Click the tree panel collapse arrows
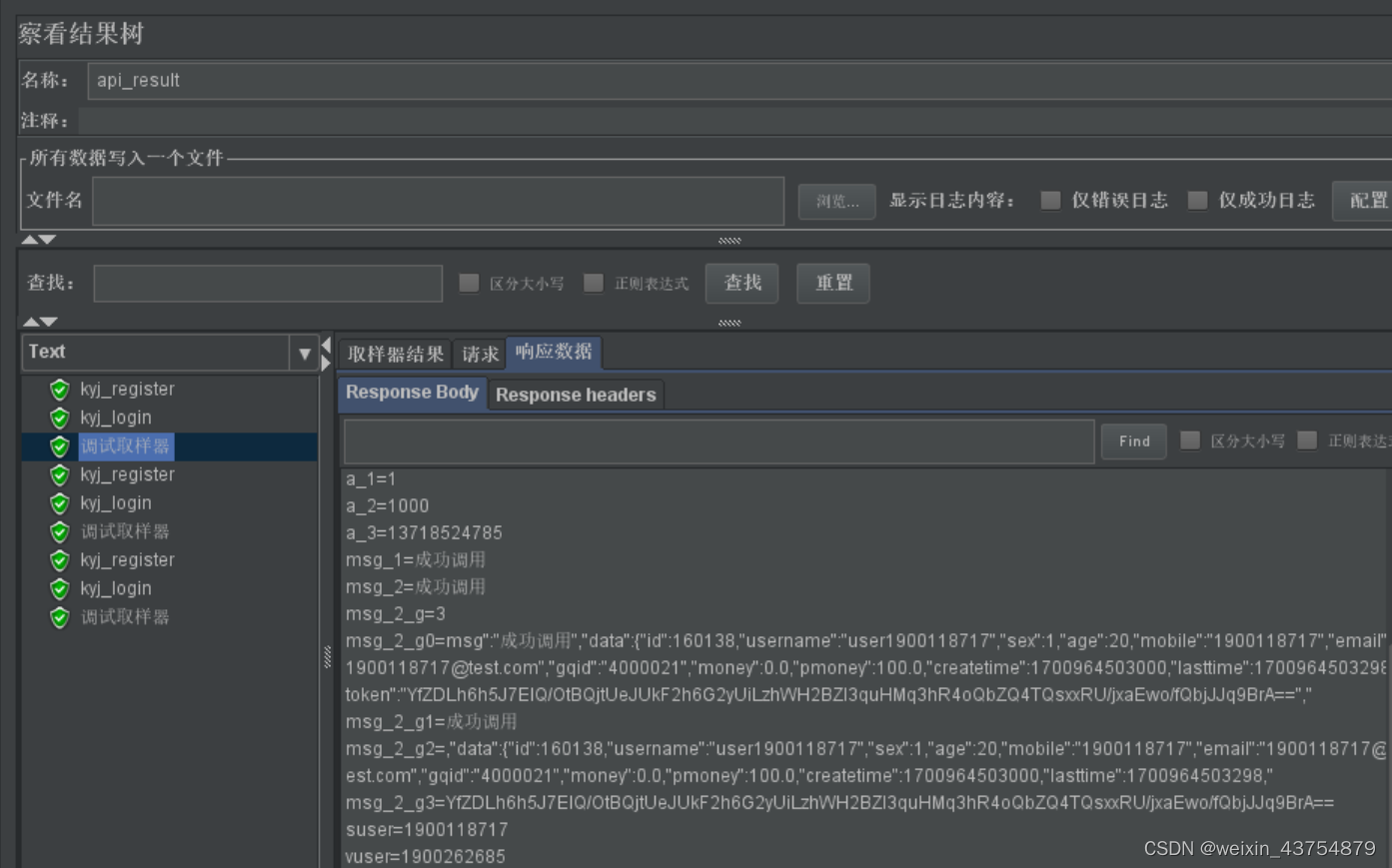1392x868 pixels. coord(326,354)
